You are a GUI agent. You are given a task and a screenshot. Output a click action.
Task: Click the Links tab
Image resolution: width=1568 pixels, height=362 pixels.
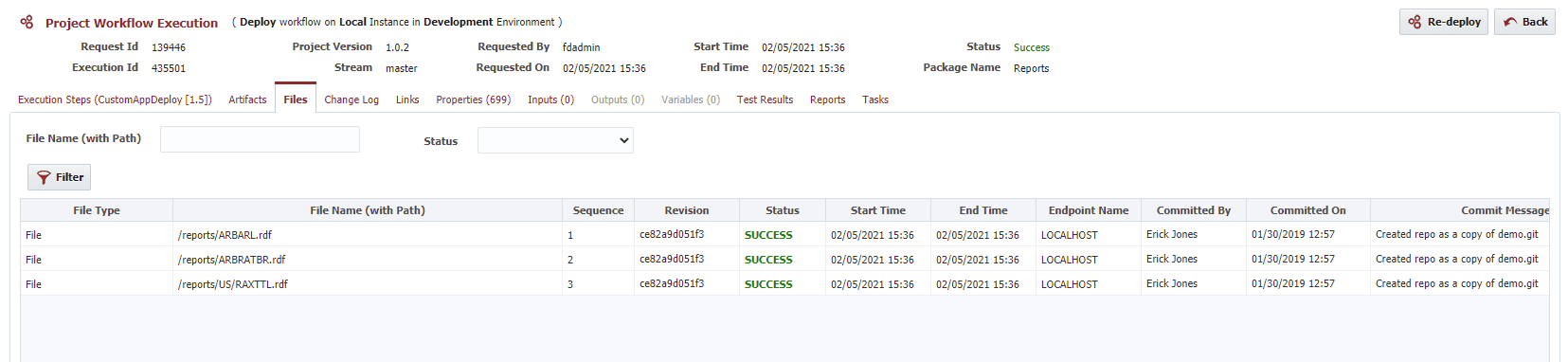(x=407, y=100)
